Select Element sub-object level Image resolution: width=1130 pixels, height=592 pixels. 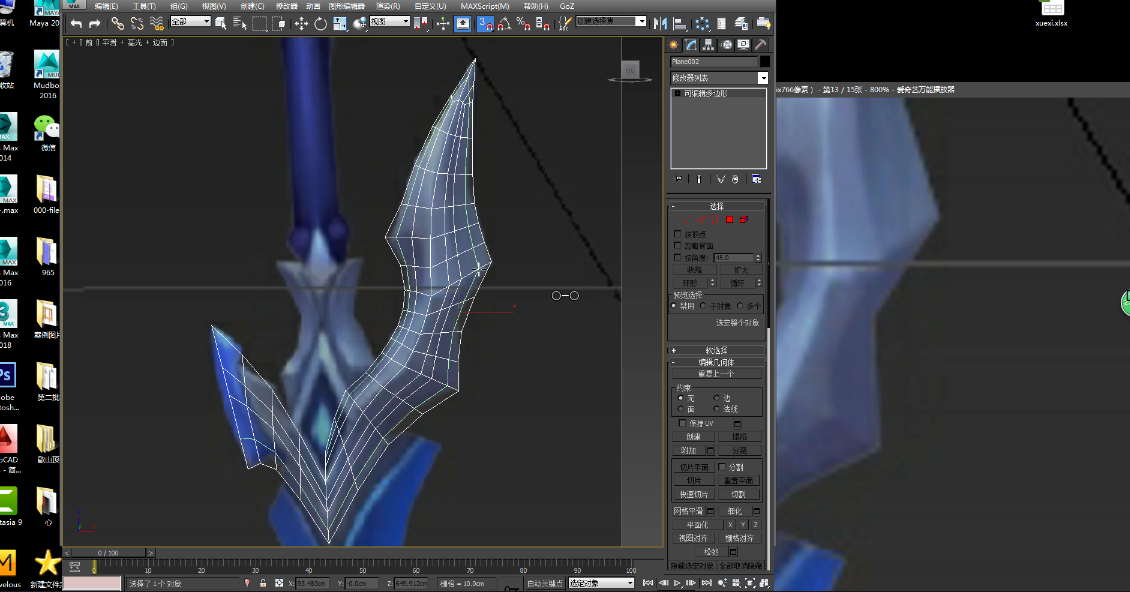744,219
